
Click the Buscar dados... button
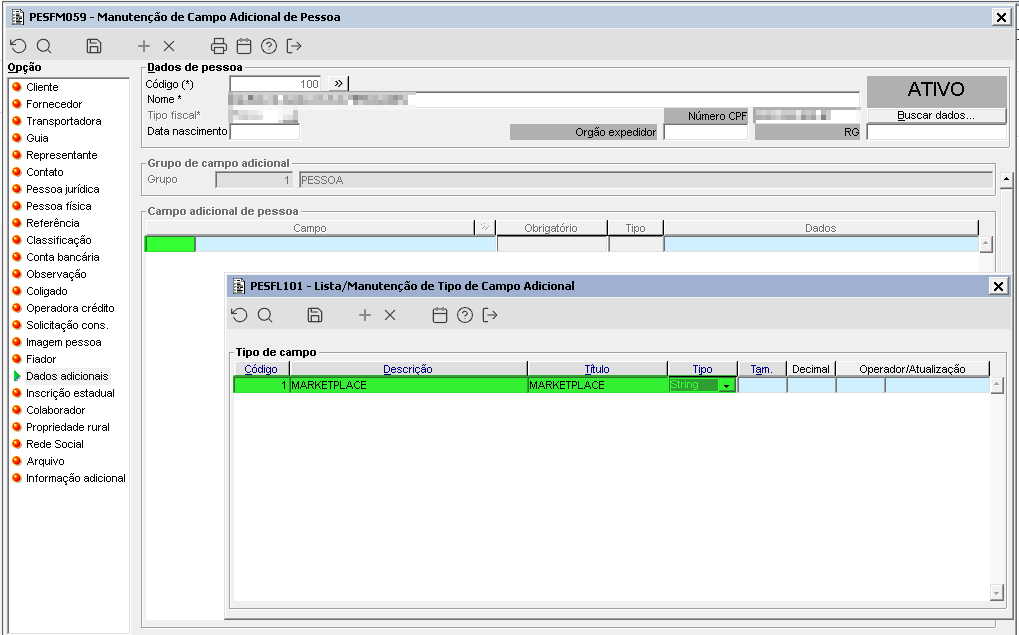point(936,116)
